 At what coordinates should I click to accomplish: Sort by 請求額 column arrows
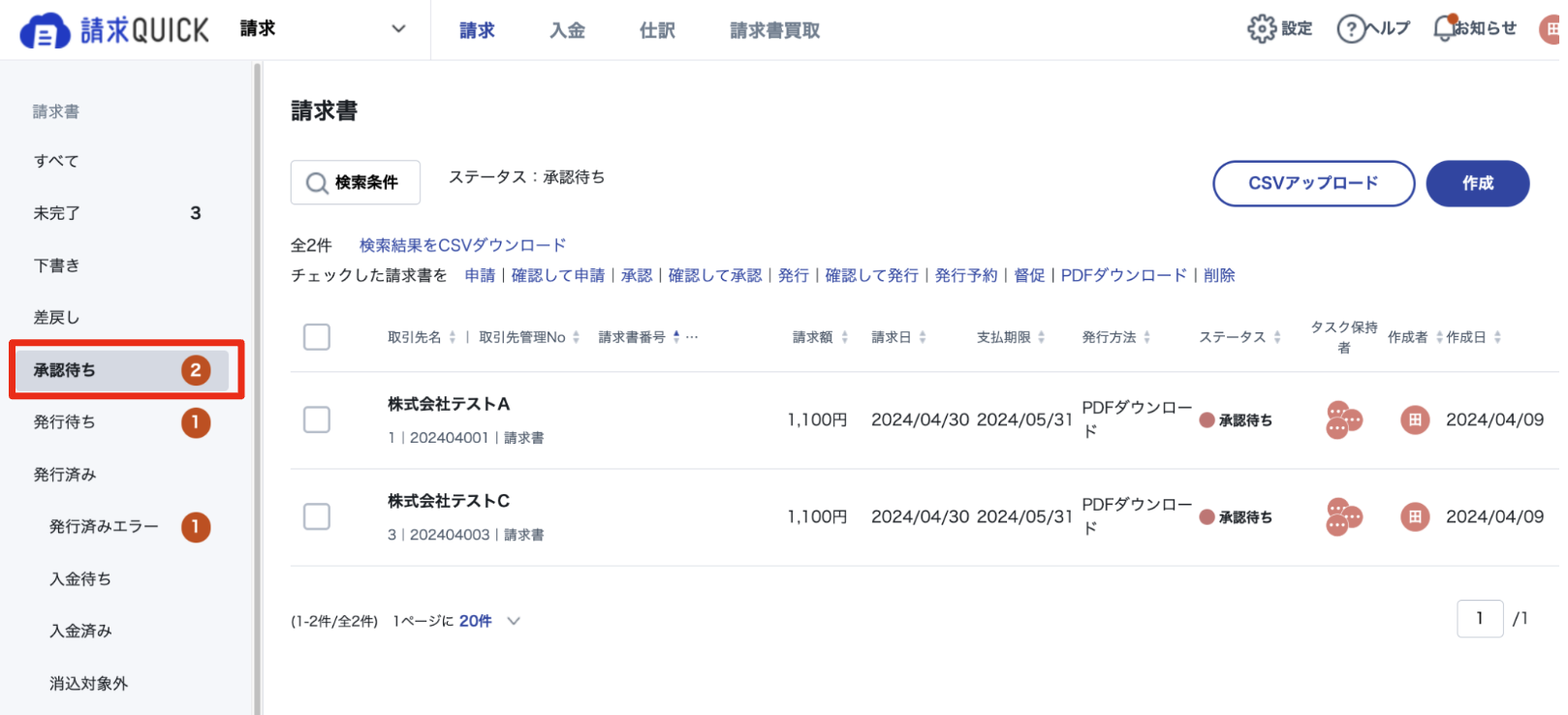pos(844,337)
